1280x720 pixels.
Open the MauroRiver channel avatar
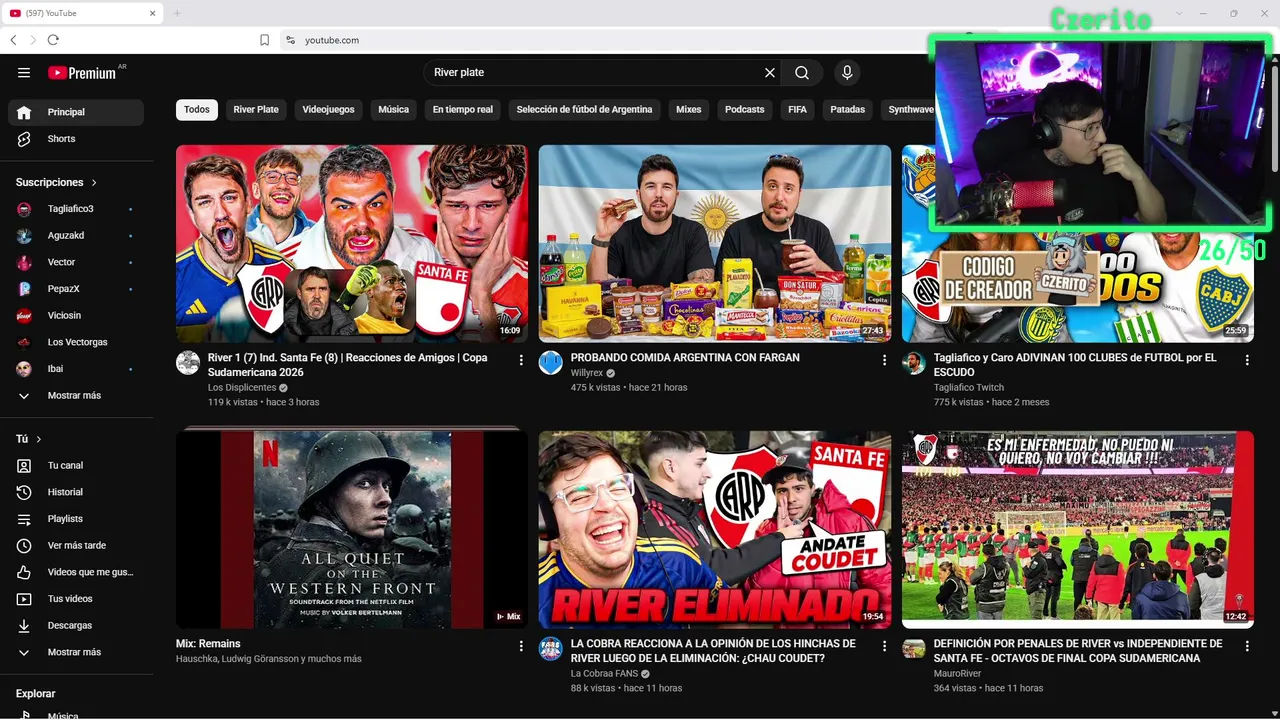point(914,649)
